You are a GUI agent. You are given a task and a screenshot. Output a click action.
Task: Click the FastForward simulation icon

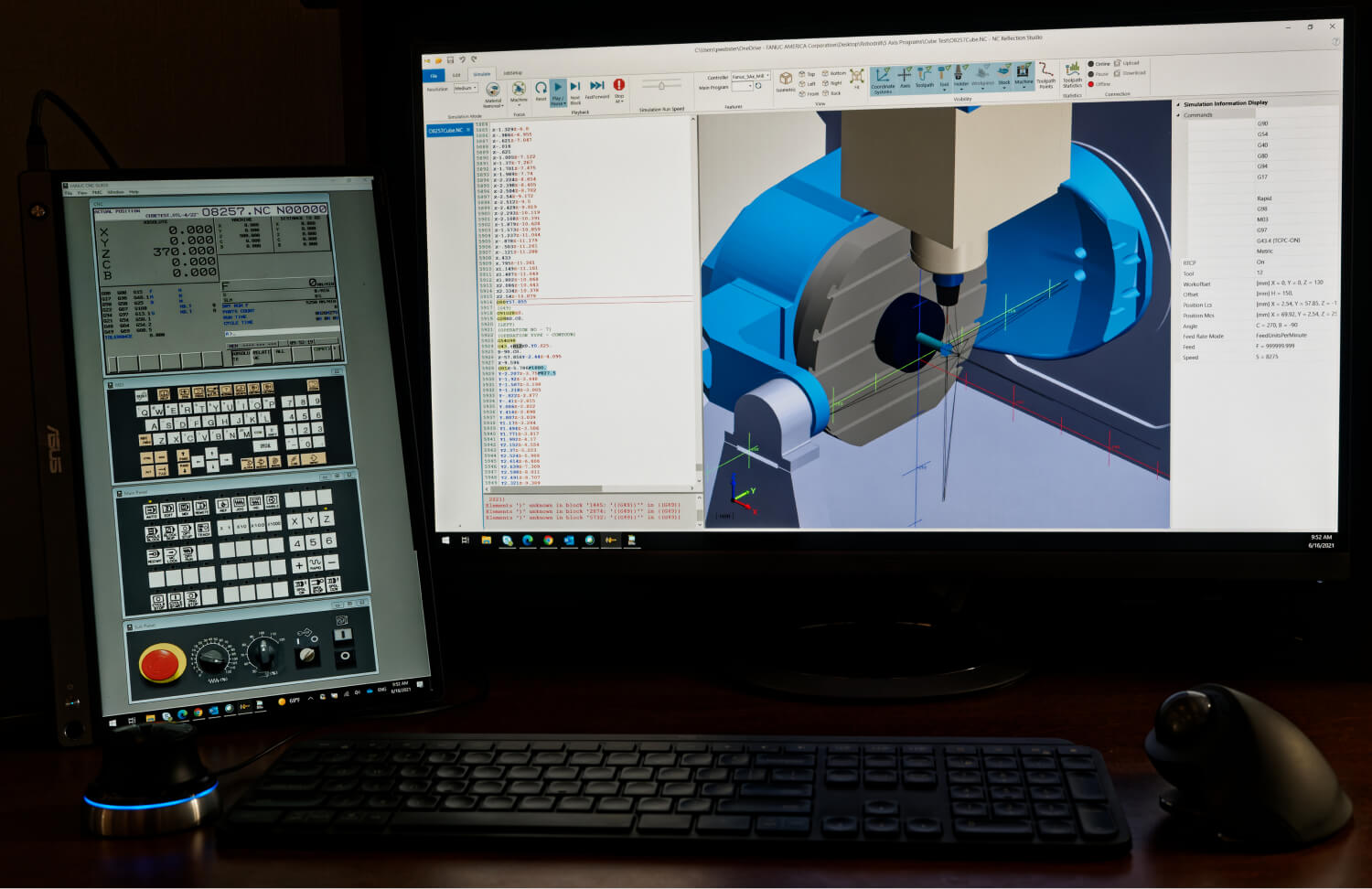(595, 85)
